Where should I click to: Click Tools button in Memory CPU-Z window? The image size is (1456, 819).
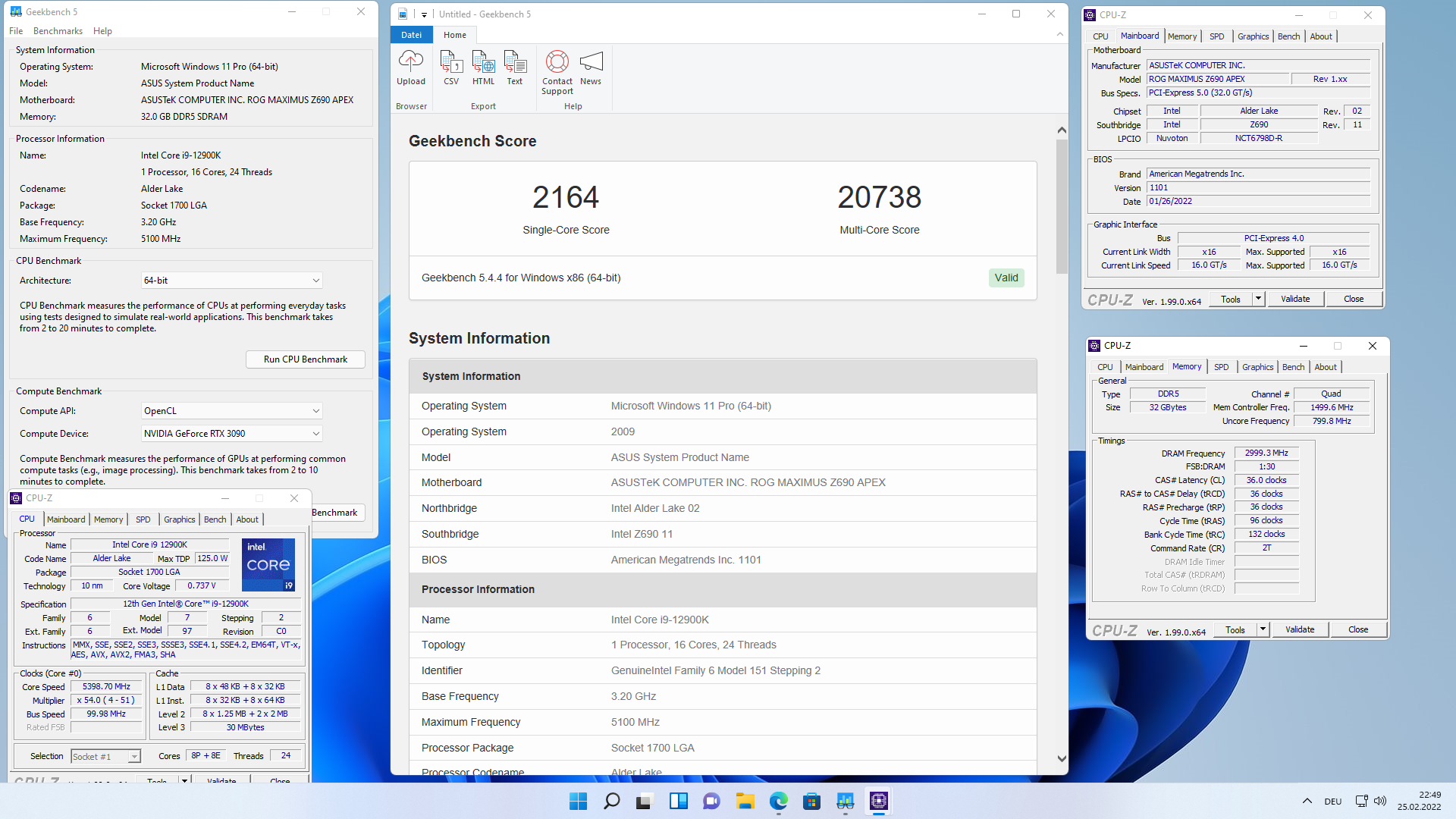(x=1235, y=629)
